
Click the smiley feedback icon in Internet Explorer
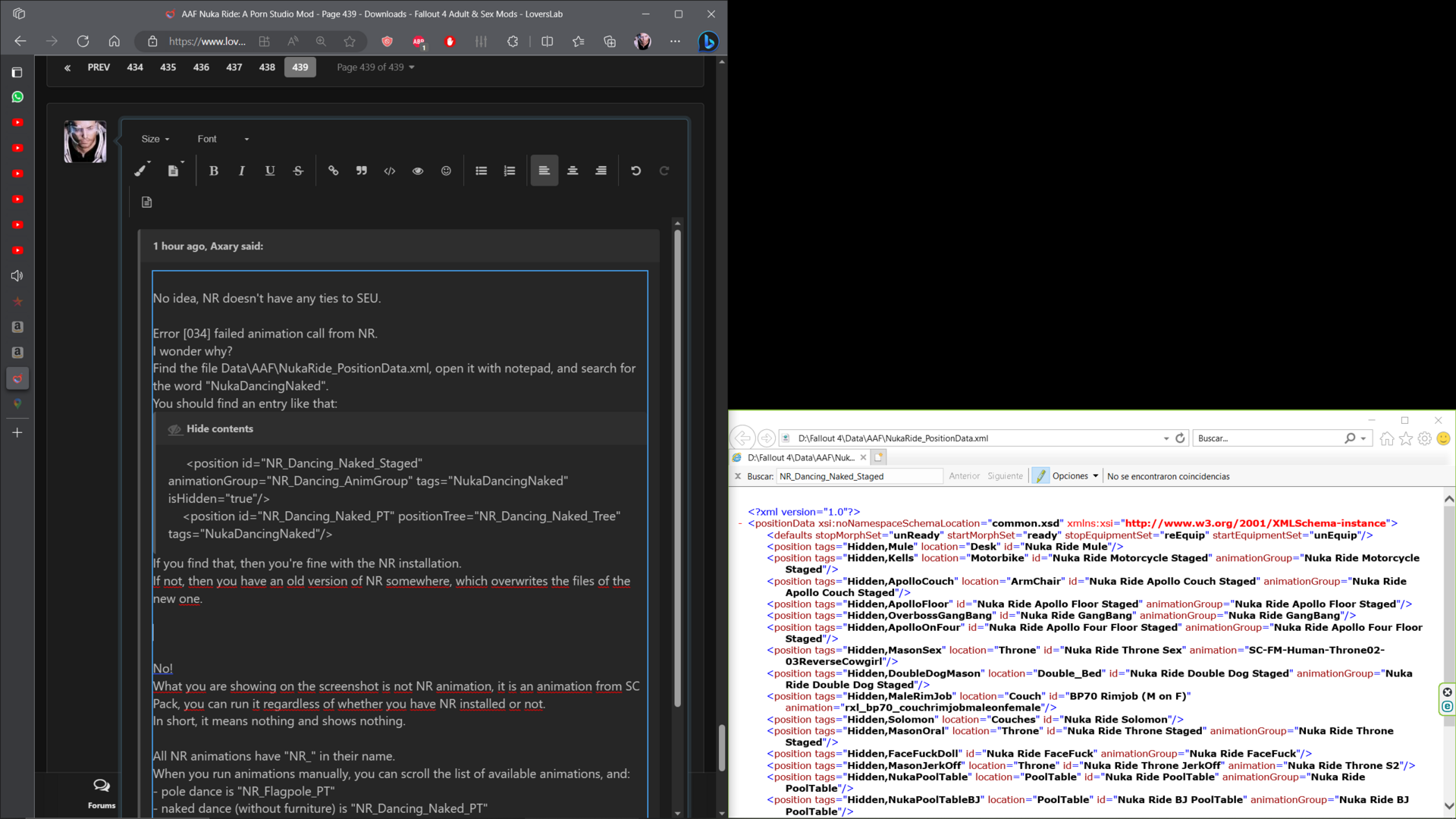1444,438
